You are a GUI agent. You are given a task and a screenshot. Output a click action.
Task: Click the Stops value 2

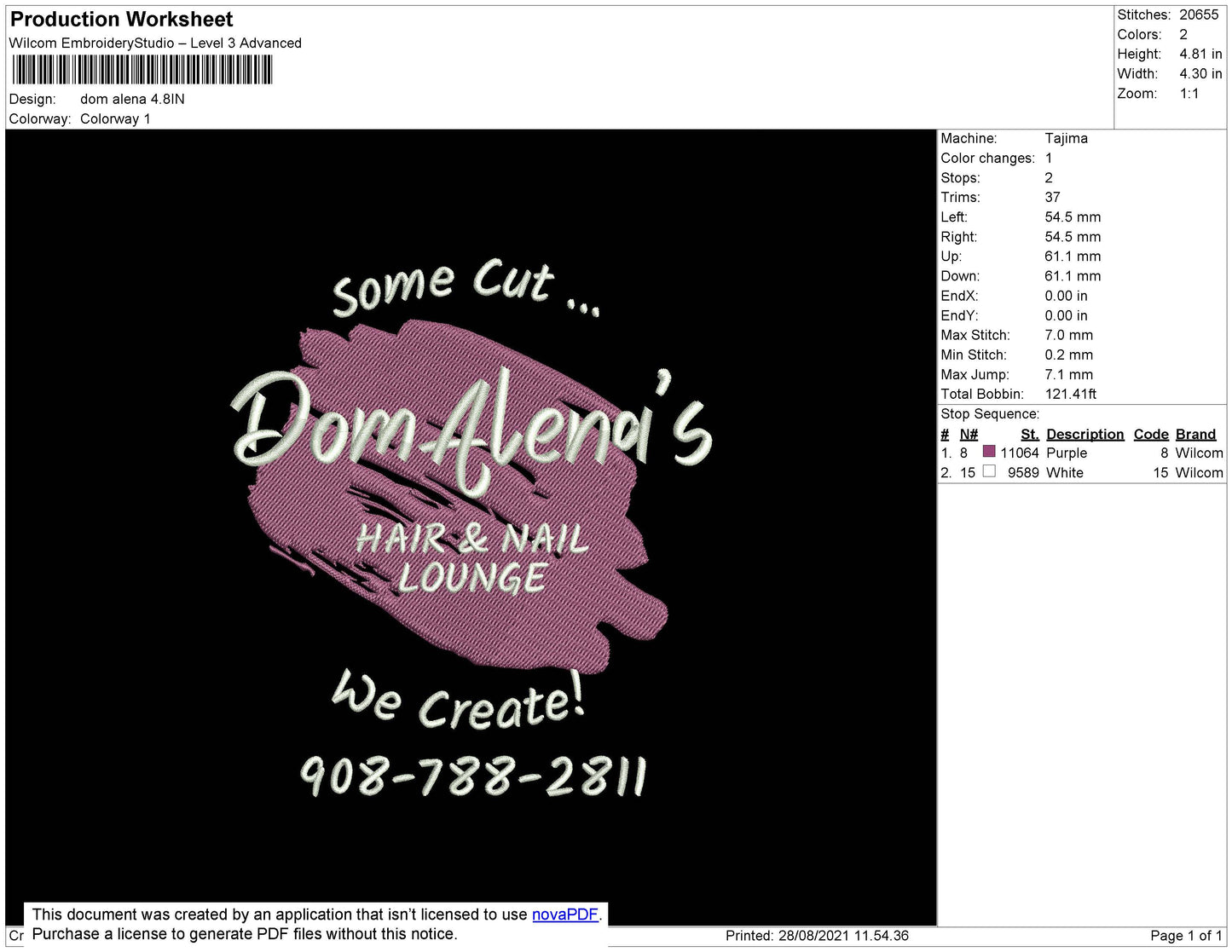coord(1049,178)
